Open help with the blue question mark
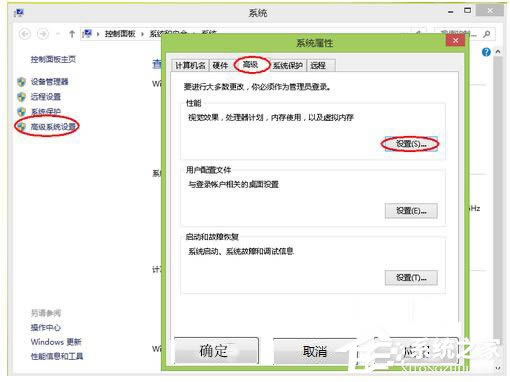 (486, 52)
